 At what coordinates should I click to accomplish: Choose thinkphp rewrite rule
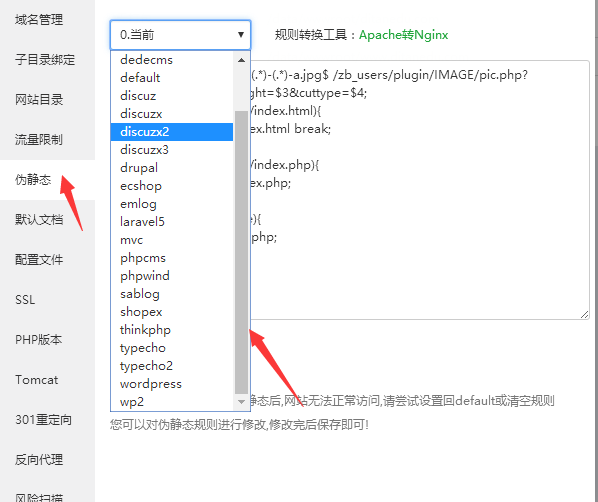pyautogui.click(x=172, y=330)
